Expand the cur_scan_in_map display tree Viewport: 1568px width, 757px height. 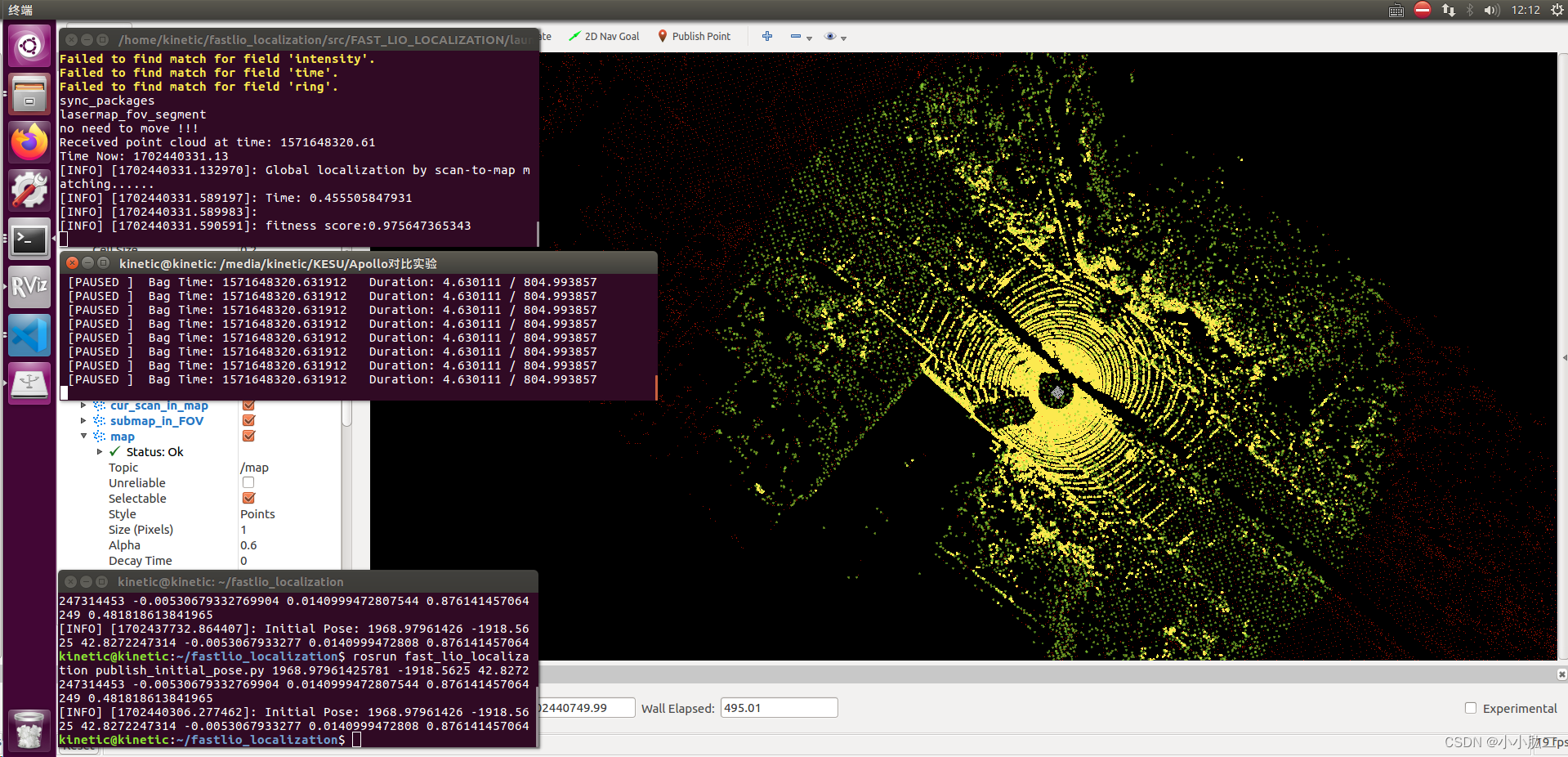point(83,405)
